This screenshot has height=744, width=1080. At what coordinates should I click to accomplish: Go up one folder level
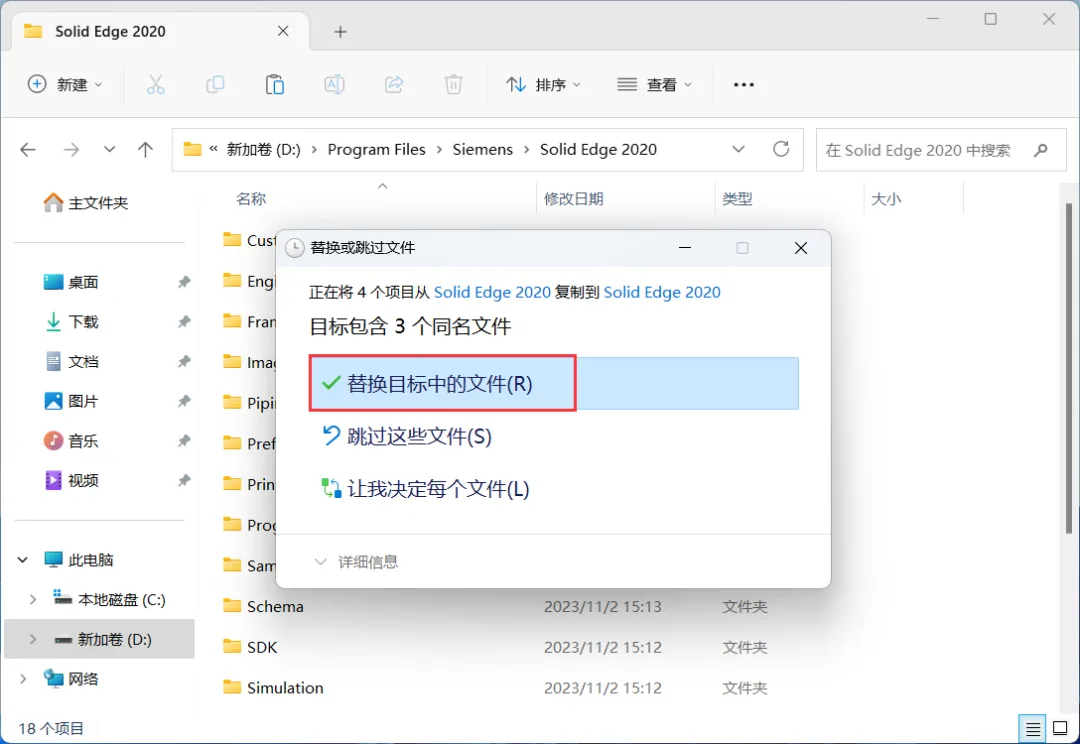click(145, 149)
